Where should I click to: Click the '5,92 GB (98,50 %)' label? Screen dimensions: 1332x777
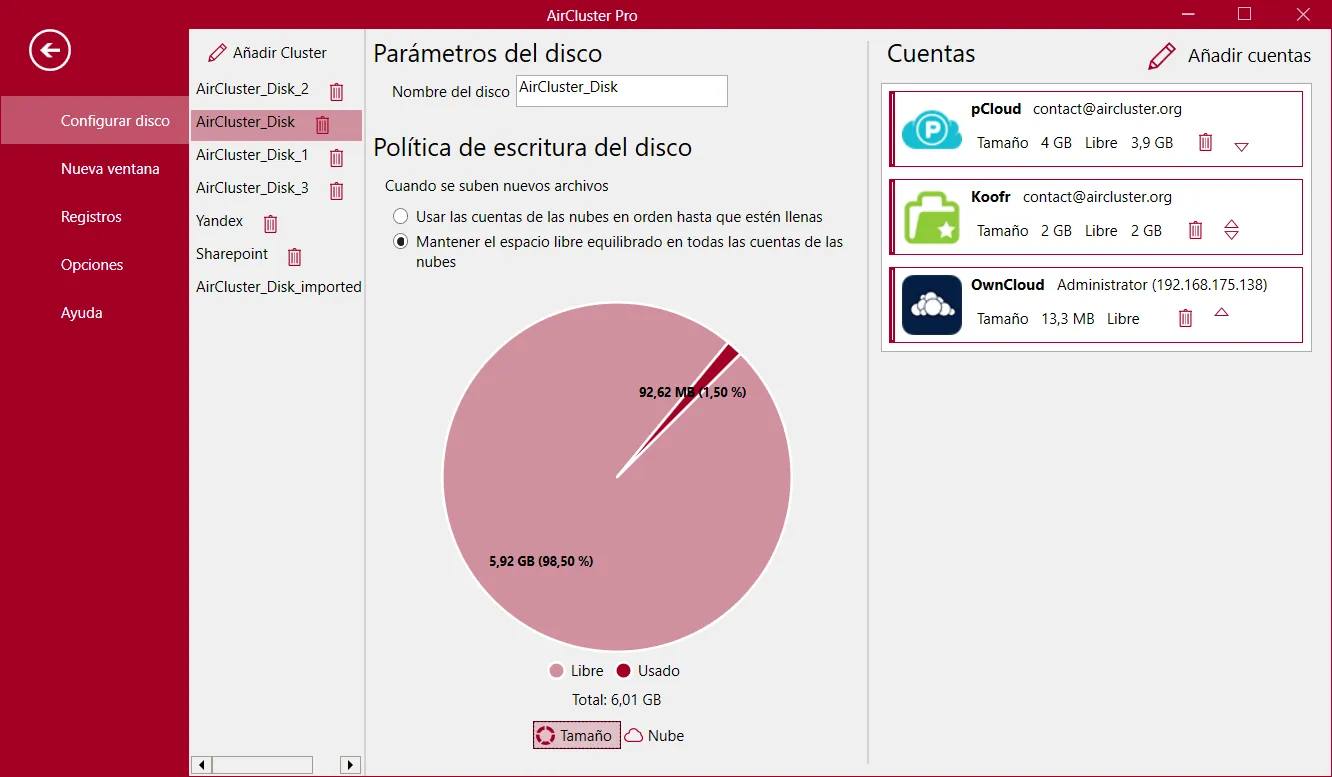[541, 561]
